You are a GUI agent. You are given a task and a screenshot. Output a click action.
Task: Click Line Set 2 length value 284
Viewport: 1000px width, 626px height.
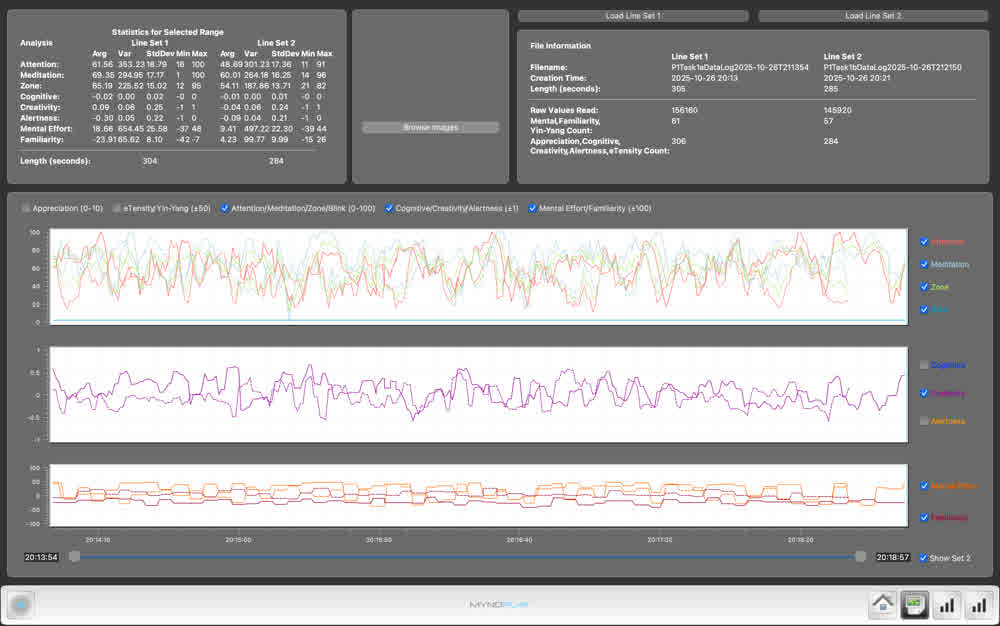point(276,161)
